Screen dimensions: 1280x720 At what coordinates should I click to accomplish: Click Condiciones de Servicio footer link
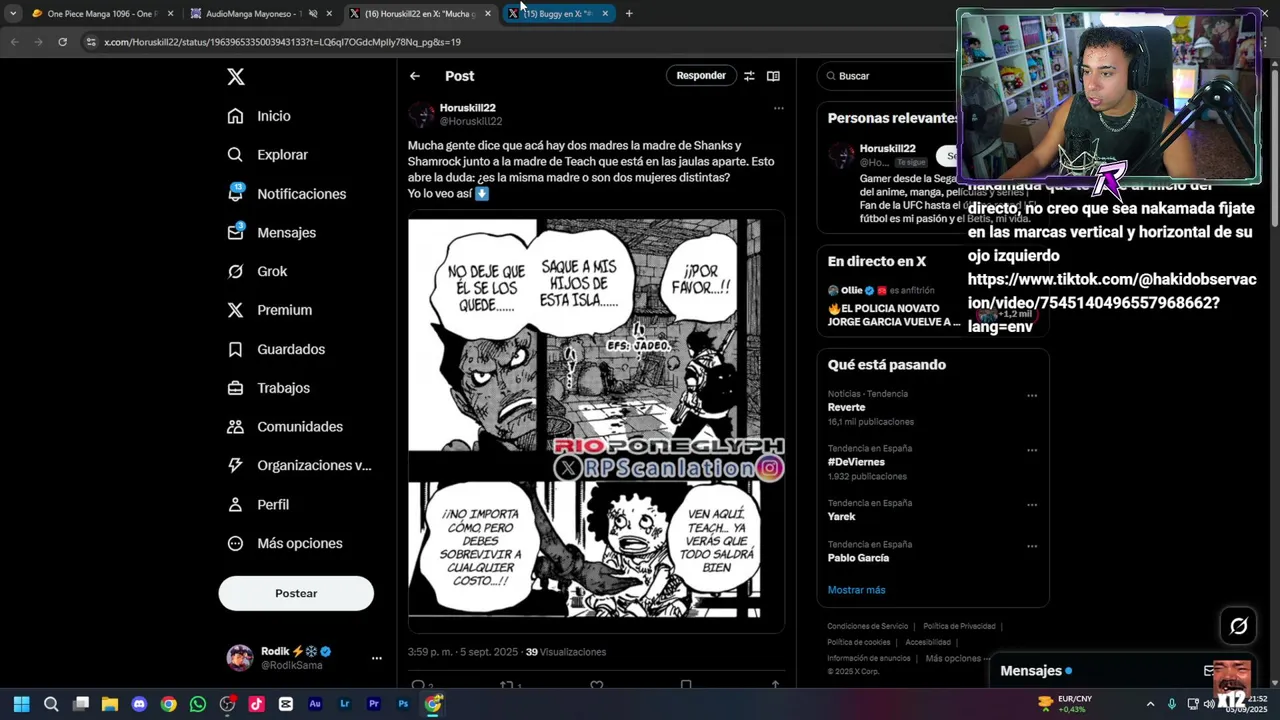coord(867,626)
